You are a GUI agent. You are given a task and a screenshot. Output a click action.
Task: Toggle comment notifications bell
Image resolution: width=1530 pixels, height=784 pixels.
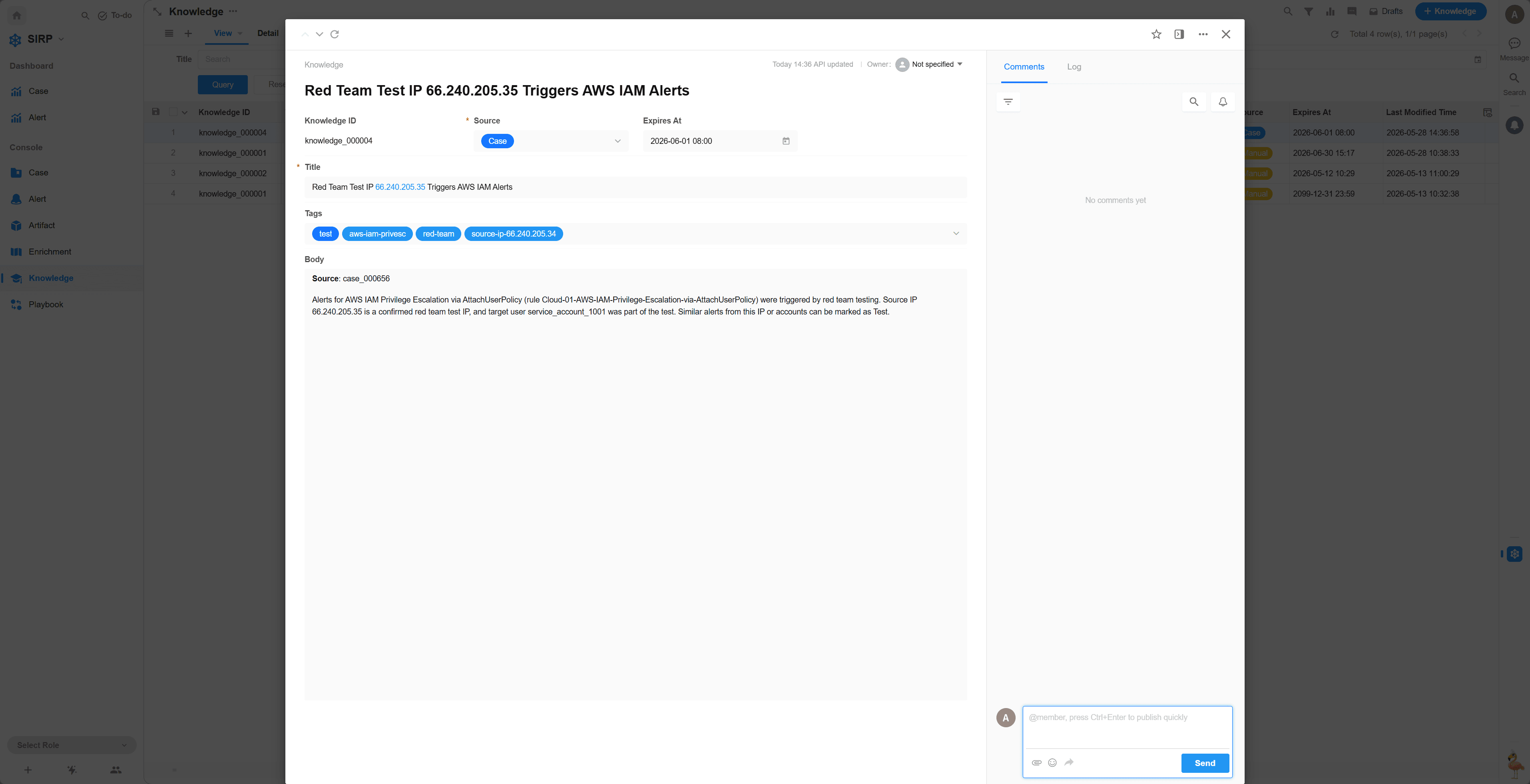[1223, 101]
